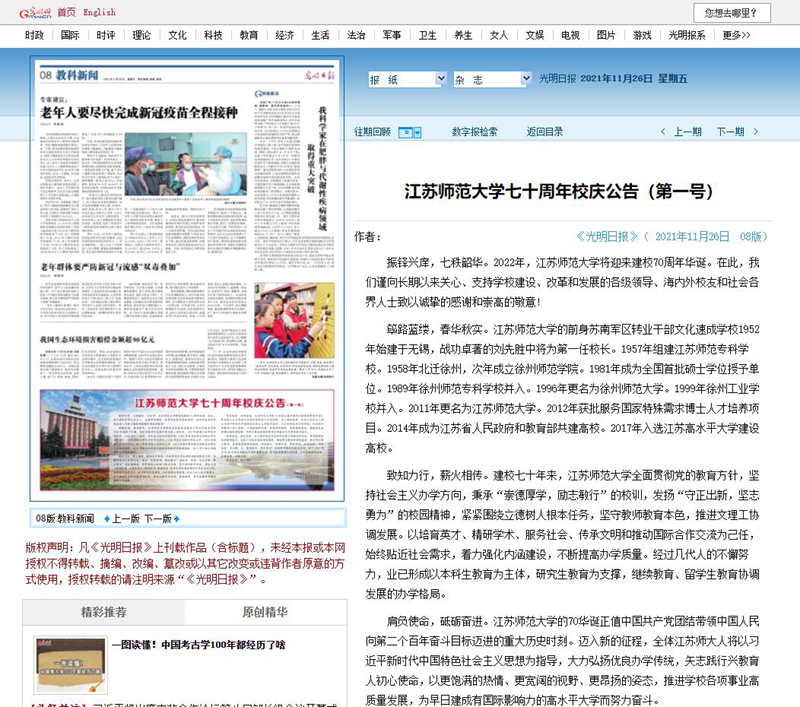The image size is (800, 707).
Task: Click the left arrow beside 上一期
Action: (663, 132)
